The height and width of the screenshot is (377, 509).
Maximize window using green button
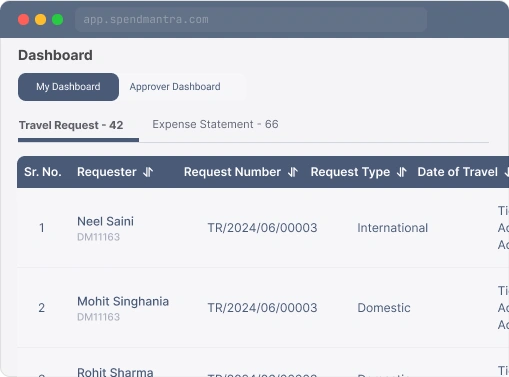click(x=58, y=19)
